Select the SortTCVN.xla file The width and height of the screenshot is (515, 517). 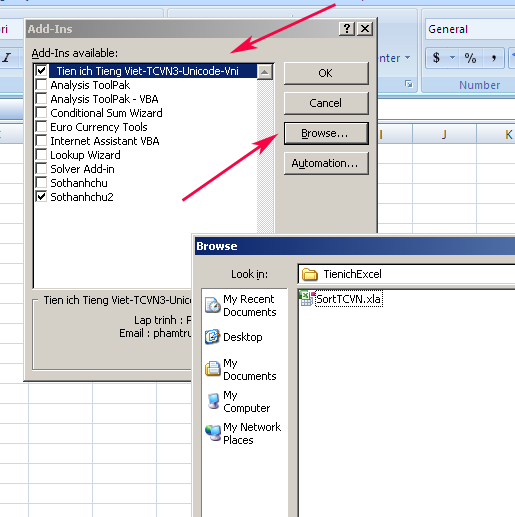(348, 299)
